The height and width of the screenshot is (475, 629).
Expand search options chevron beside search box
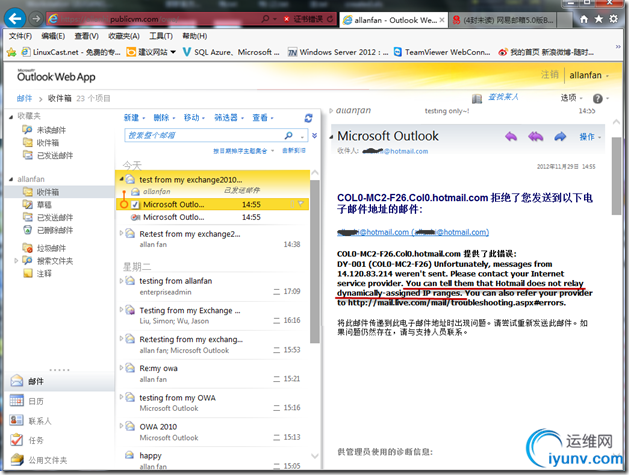(314, 136)
